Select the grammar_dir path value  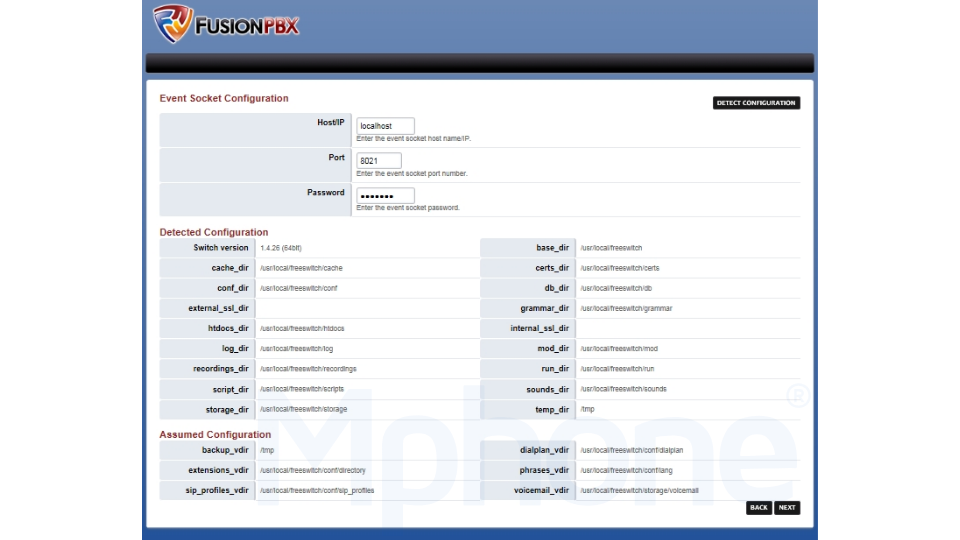click(x=626, y=309)
